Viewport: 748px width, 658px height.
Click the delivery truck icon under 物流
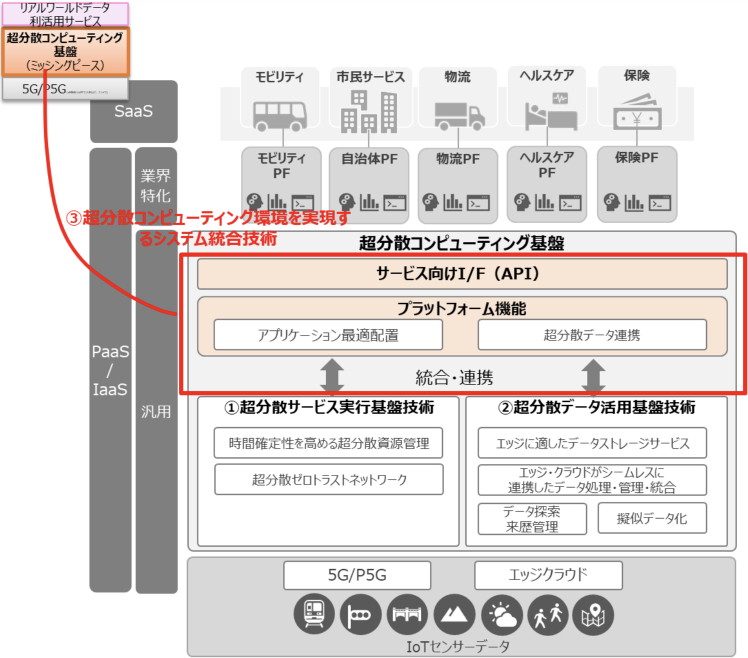[459, 112]
